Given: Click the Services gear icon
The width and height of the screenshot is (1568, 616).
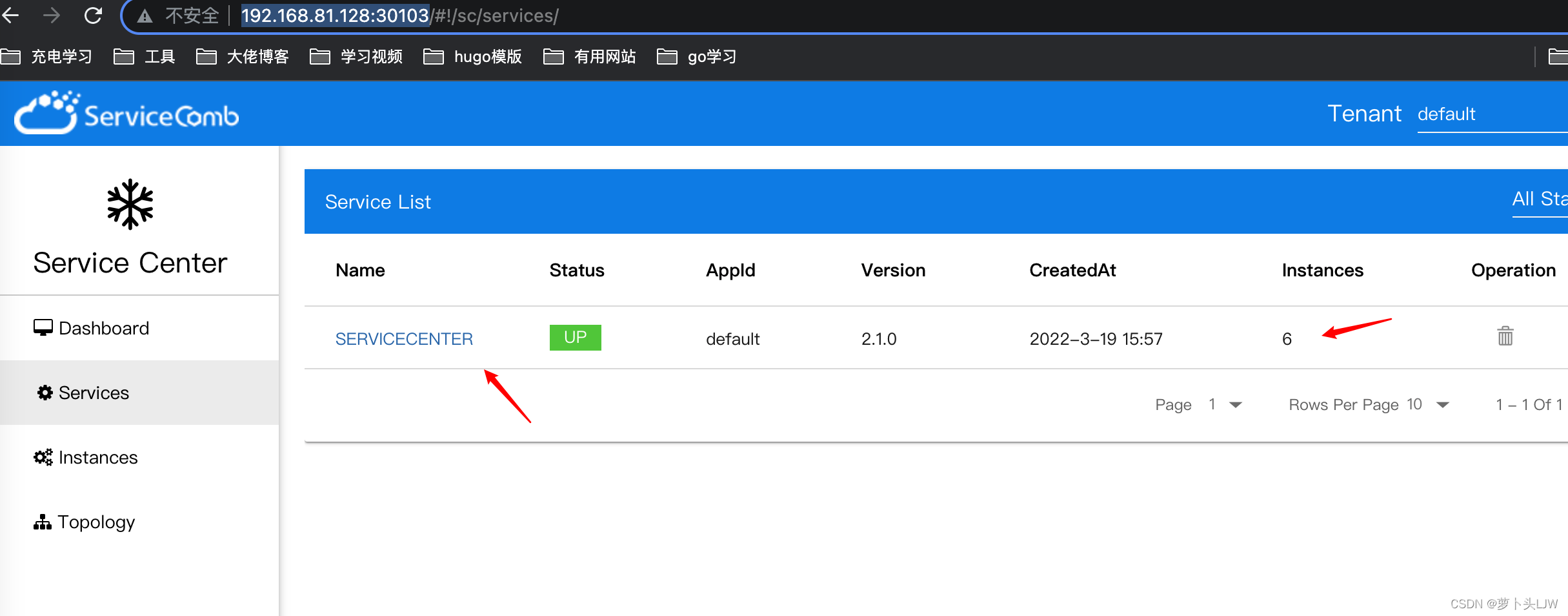Looking at the screenshot, I should 45,393.
